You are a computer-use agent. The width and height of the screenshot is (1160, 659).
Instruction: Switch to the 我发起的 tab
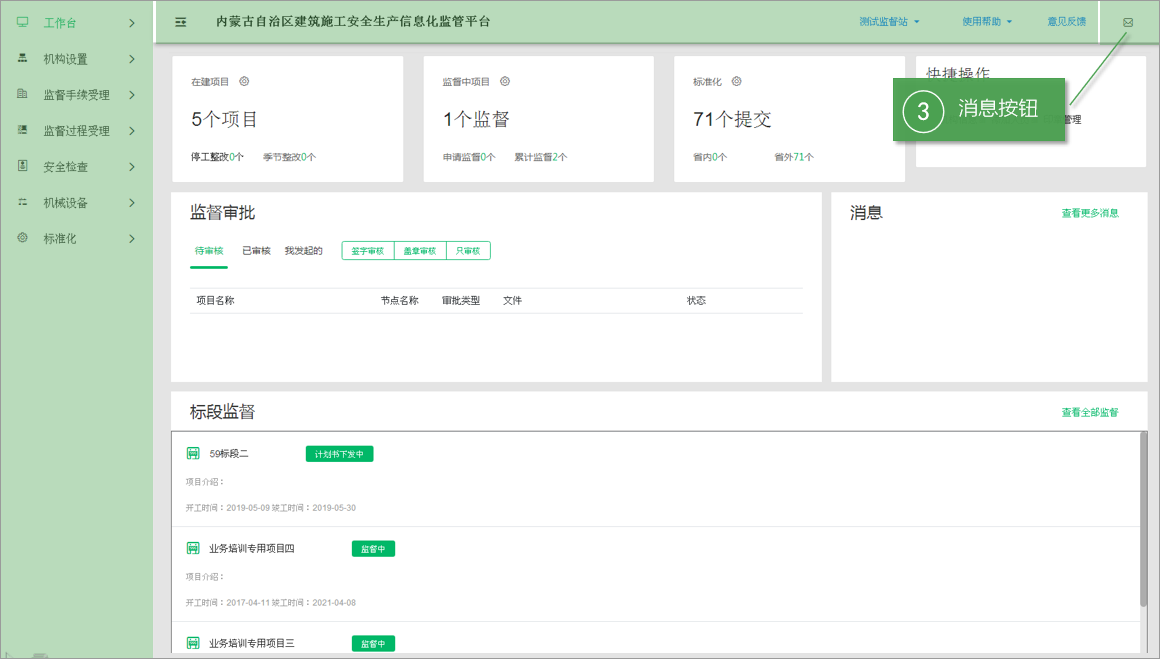click(303, 251)
